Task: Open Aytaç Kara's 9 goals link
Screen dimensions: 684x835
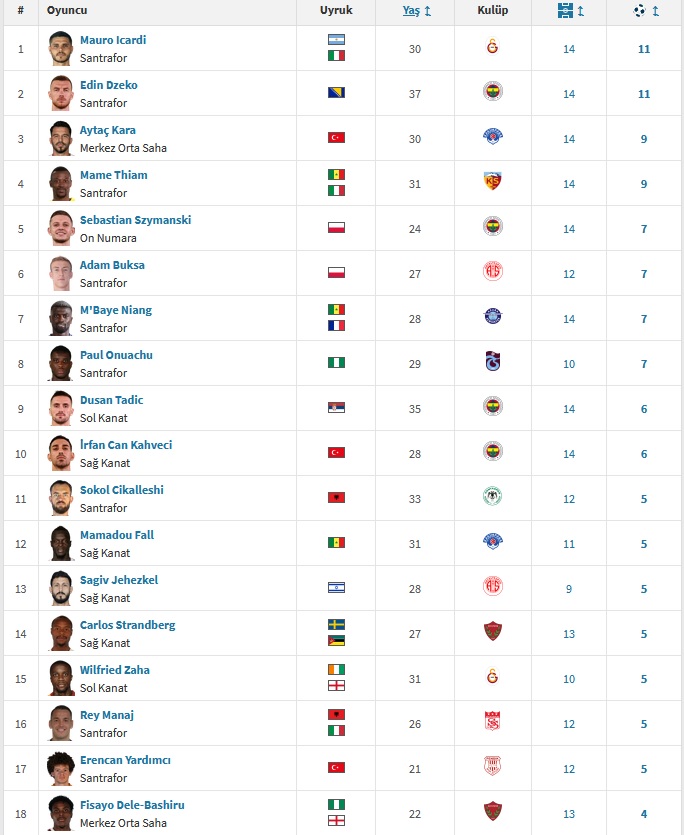Action: [x=644, y=139]
